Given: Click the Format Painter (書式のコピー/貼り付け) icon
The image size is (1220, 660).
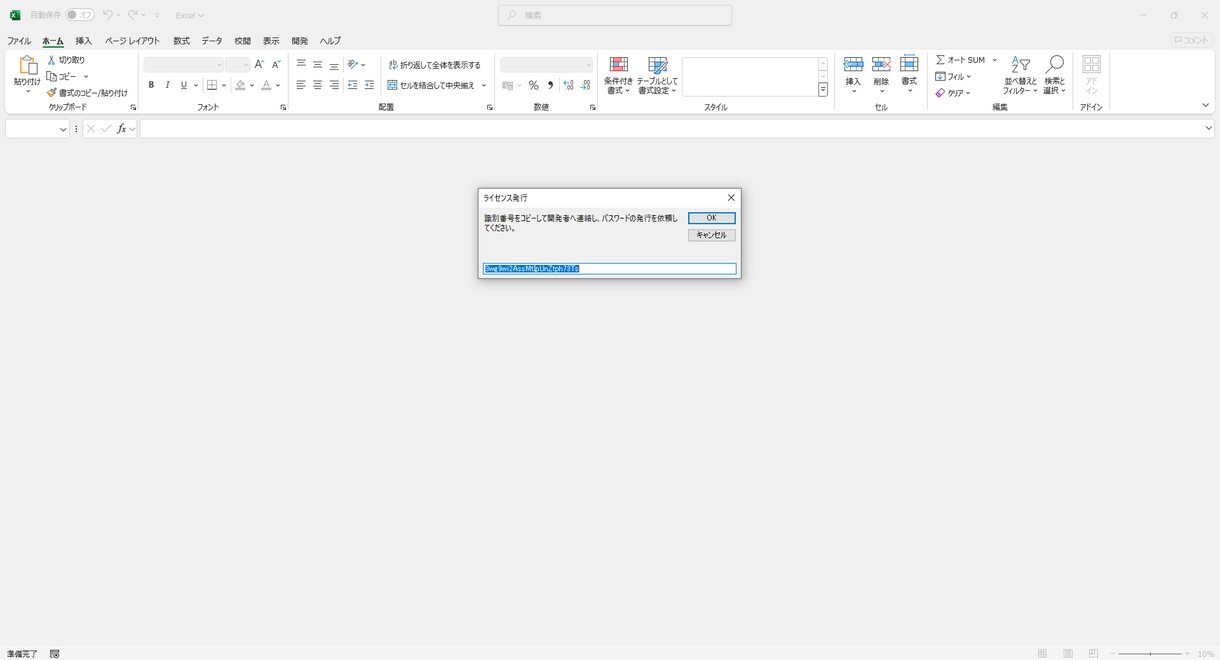Looking at the screenshot, I should (x=52, y=93).
